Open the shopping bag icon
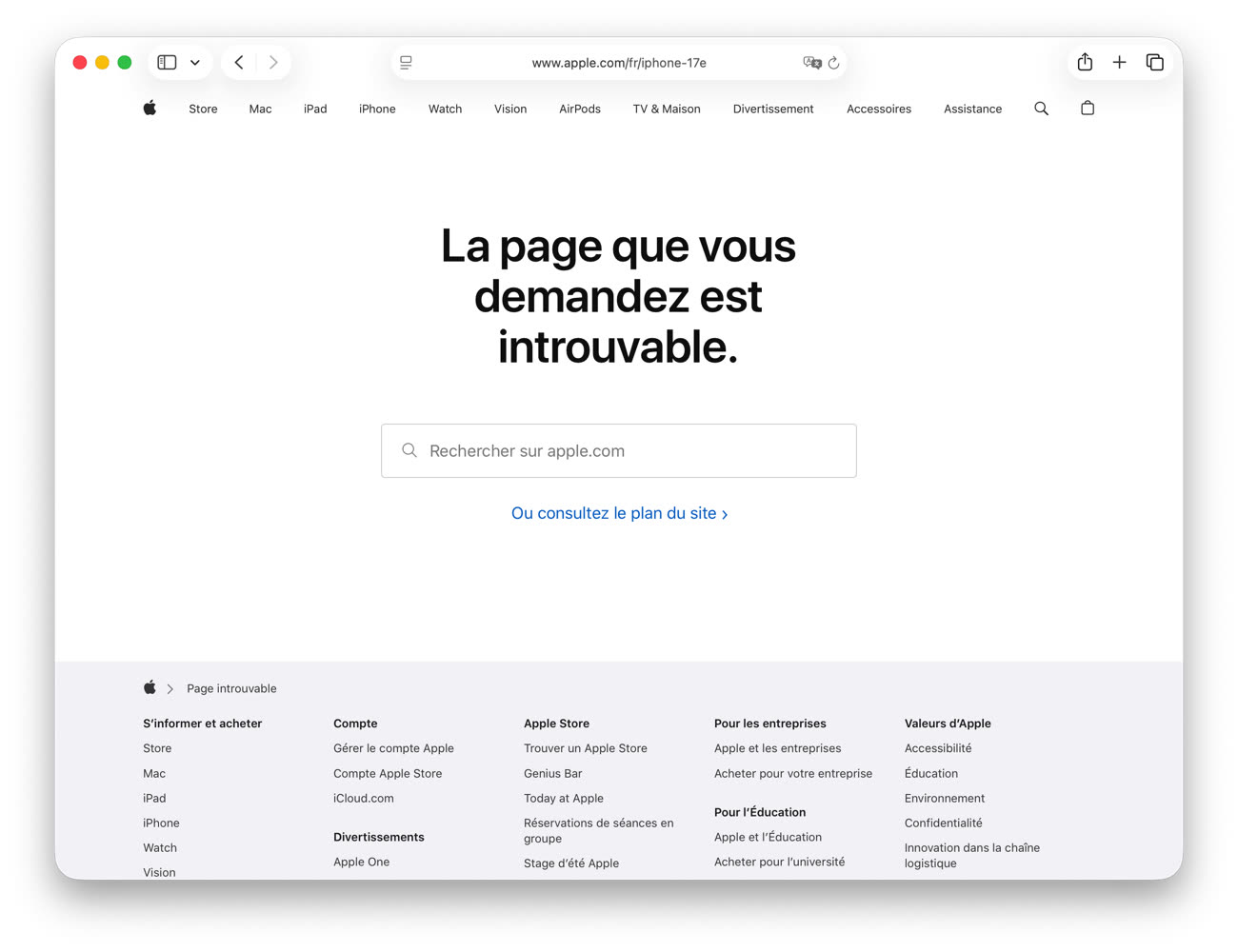 (1088, 109)
